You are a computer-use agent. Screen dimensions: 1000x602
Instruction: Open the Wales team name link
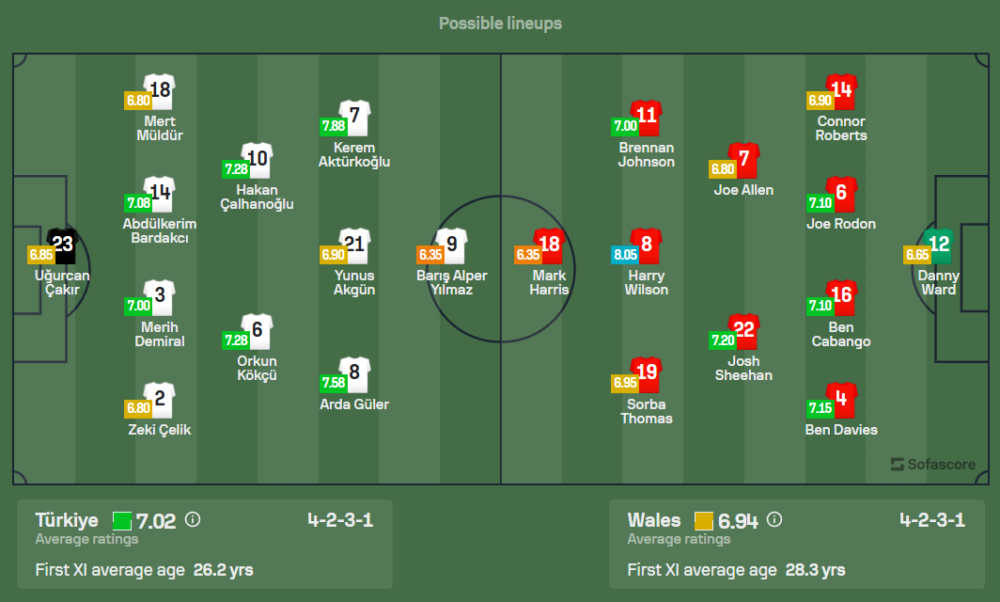pyautogui.click(x=654, y=520)
